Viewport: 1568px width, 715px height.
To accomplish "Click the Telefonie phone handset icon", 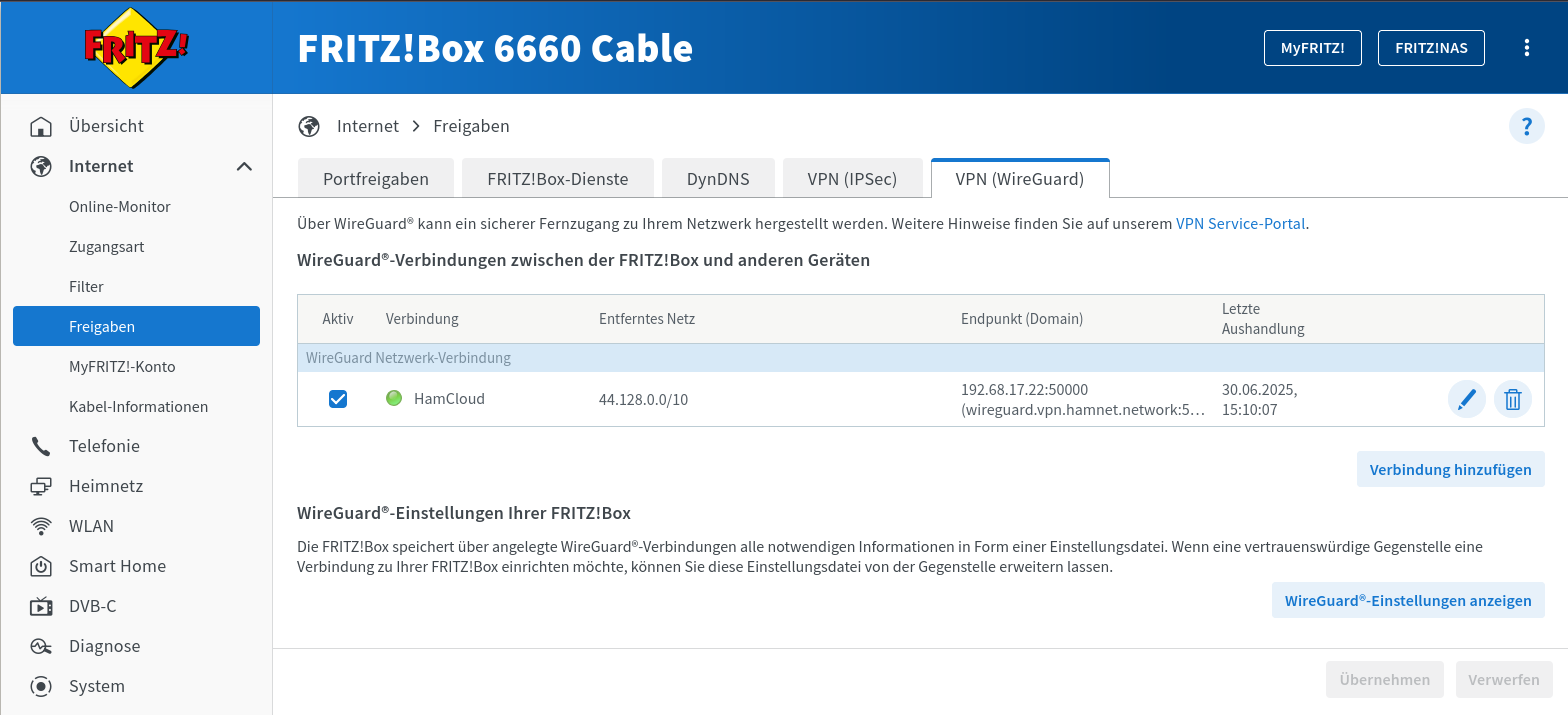I will pos(41,446).
